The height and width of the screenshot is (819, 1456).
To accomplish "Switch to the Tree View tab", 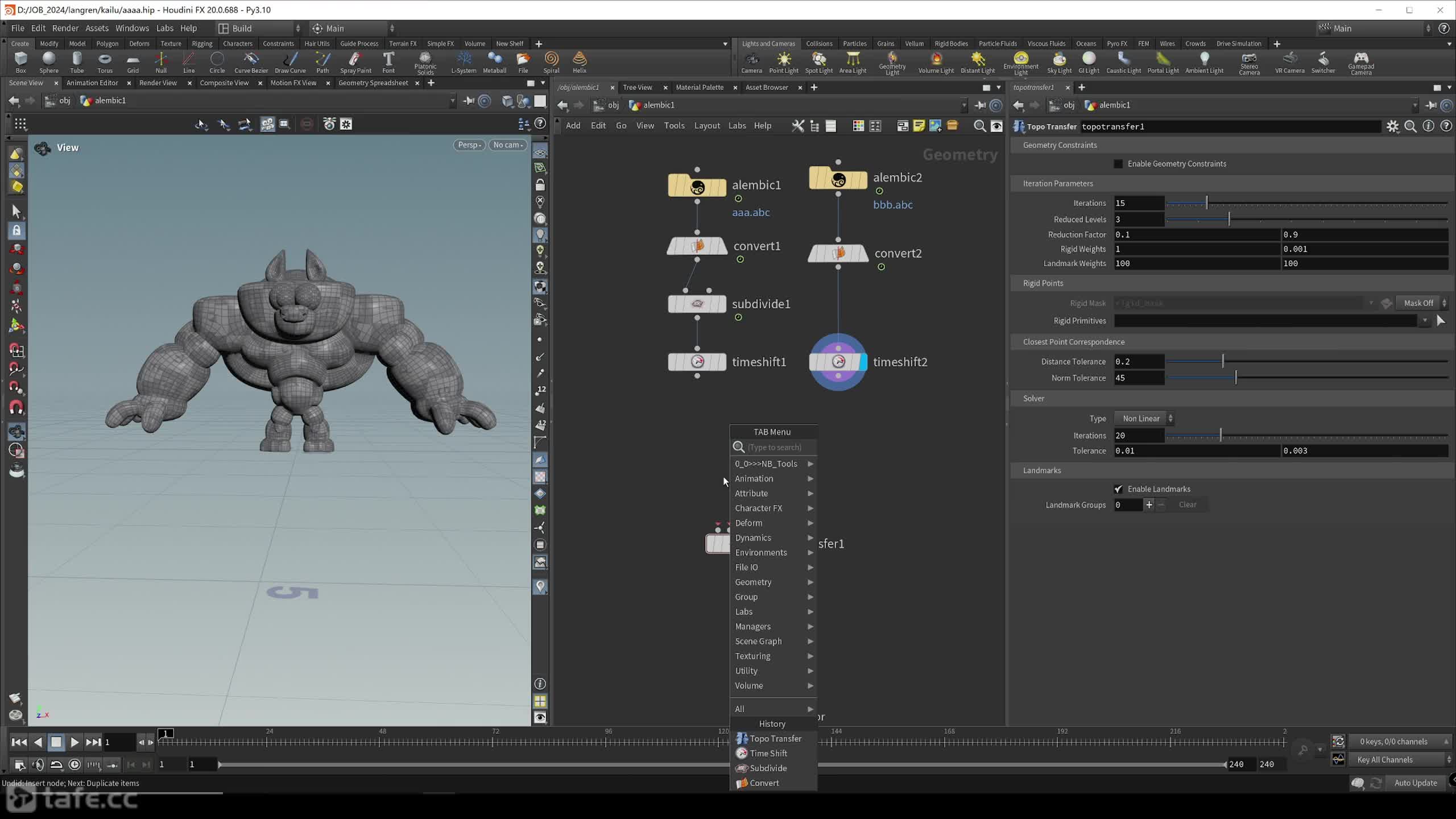I will point(638,88).
